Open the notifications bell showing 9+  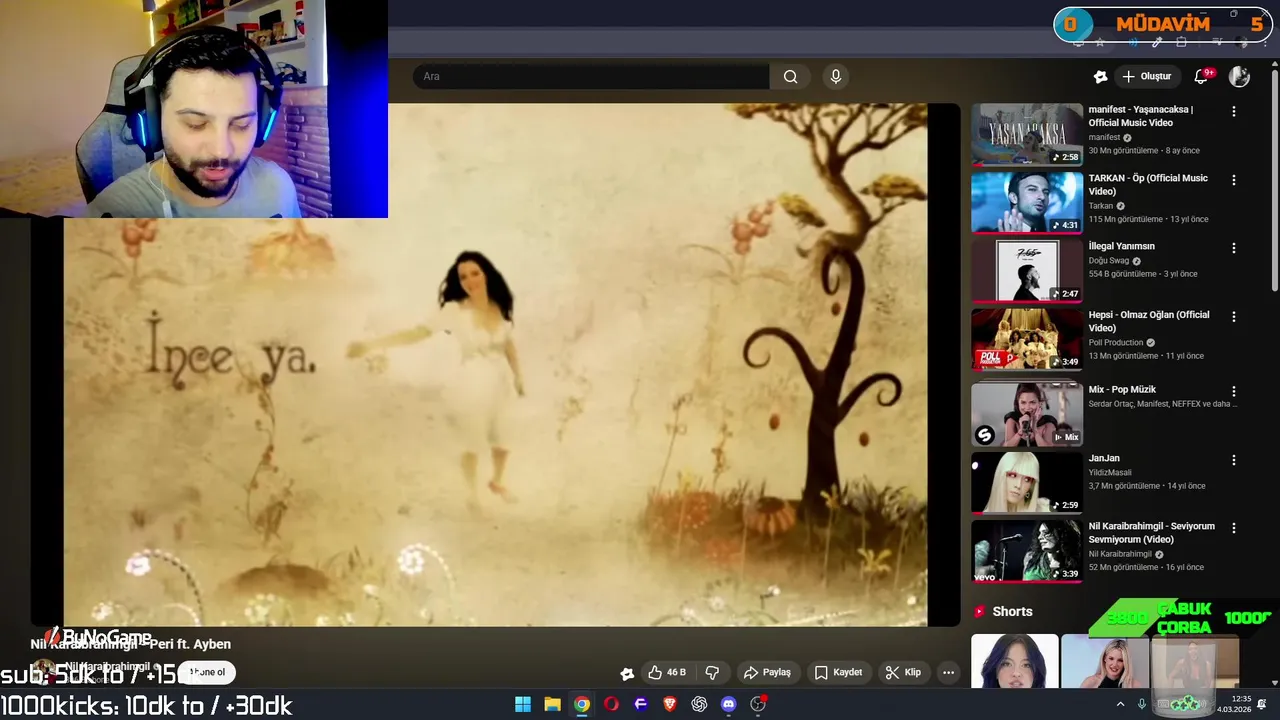pos(1202,76)
